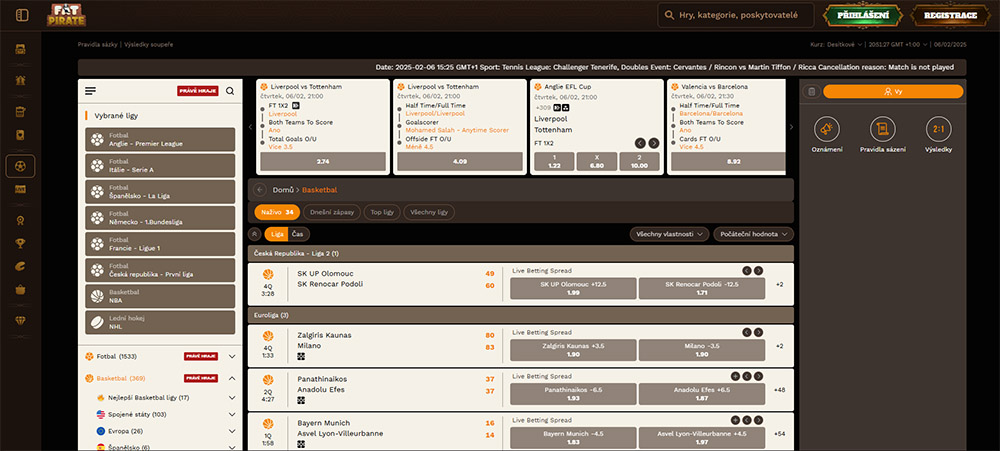Select the SK UP Olomouc +12.5 odds

573,288
